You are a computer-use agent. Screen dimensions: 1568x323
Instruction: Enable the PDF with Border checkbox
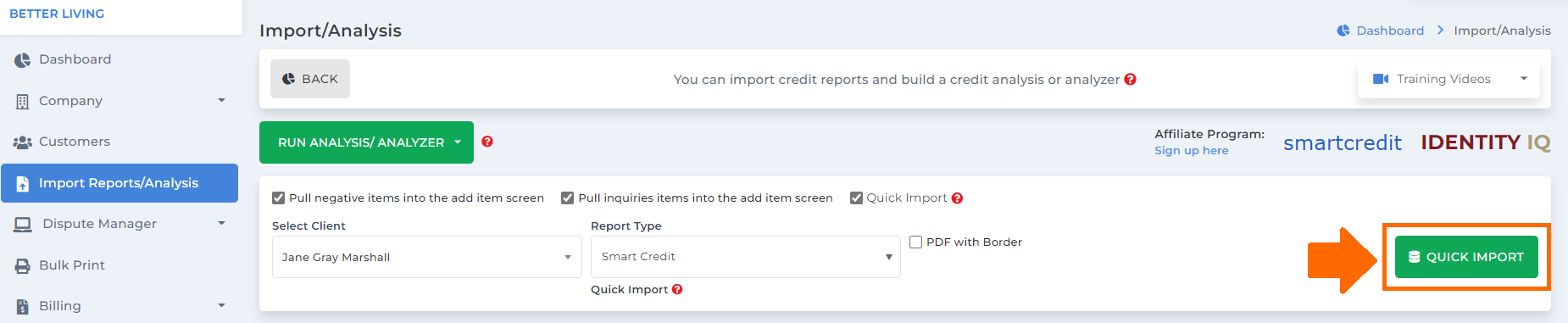pos(915,242)
